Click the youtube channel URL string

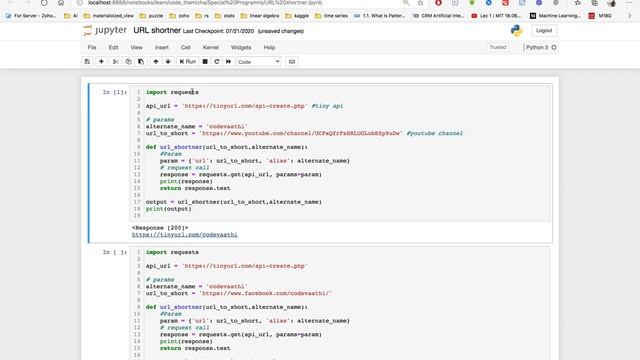point(300,133)
